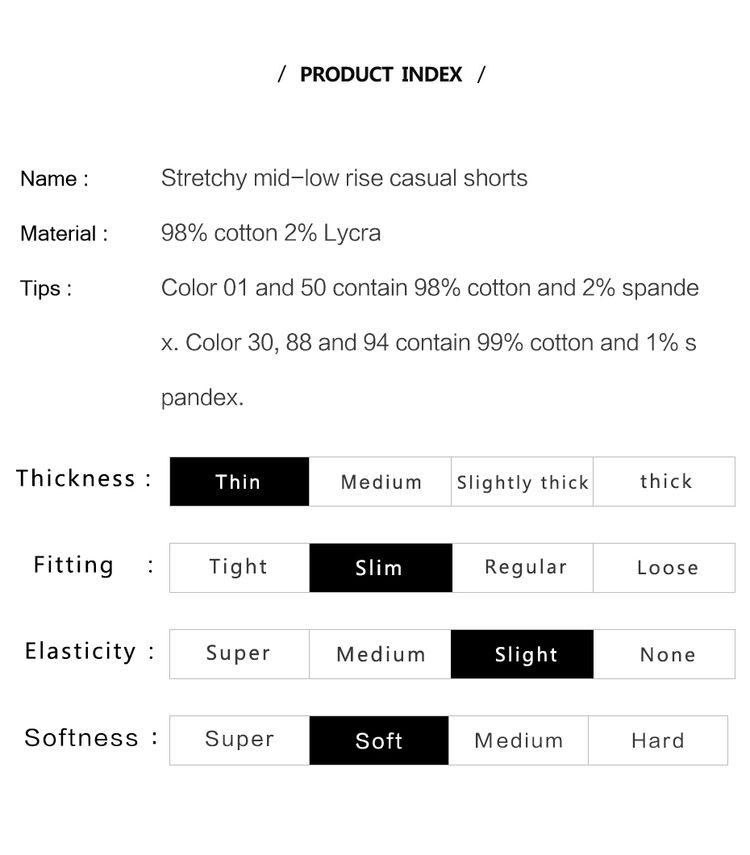
Task: Select Super in the Elasticity row
Action: 239,654
